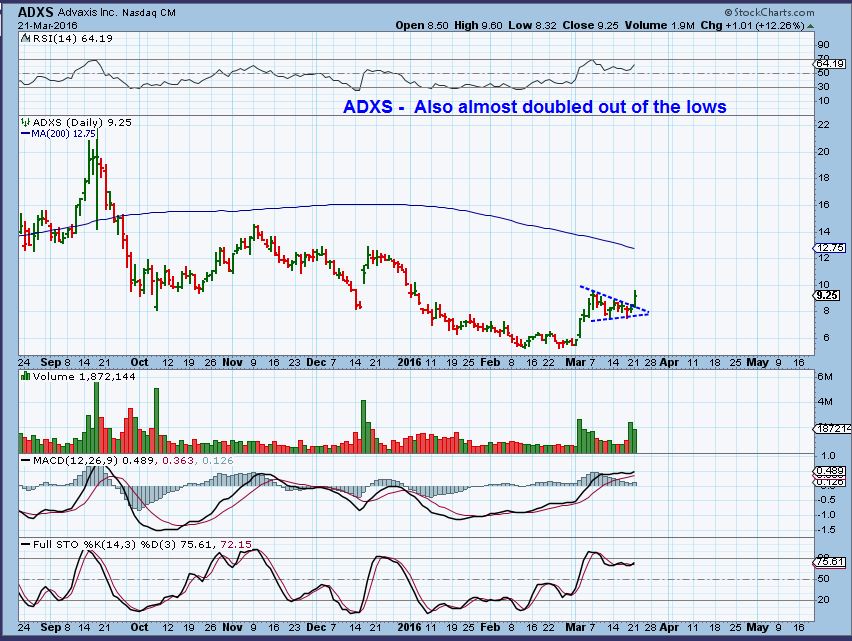Click the blue legend dash before MA(200)
852x641 pixels.
click(x=26, y=133)
